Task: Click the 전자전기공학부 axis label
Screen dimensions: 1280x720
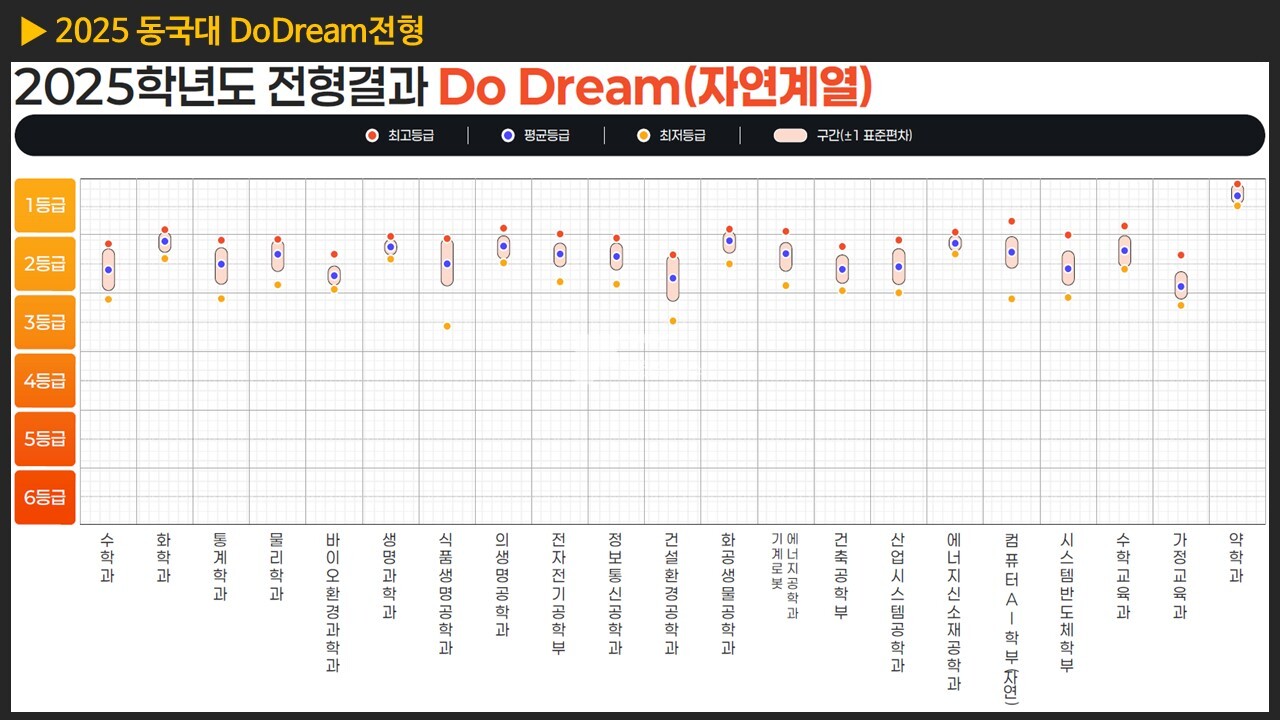Action: point(559,593)
